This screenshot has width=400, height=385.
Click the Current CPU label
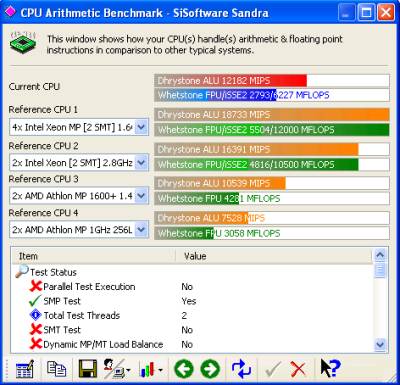pyautogui.click(x=34, y=87)
